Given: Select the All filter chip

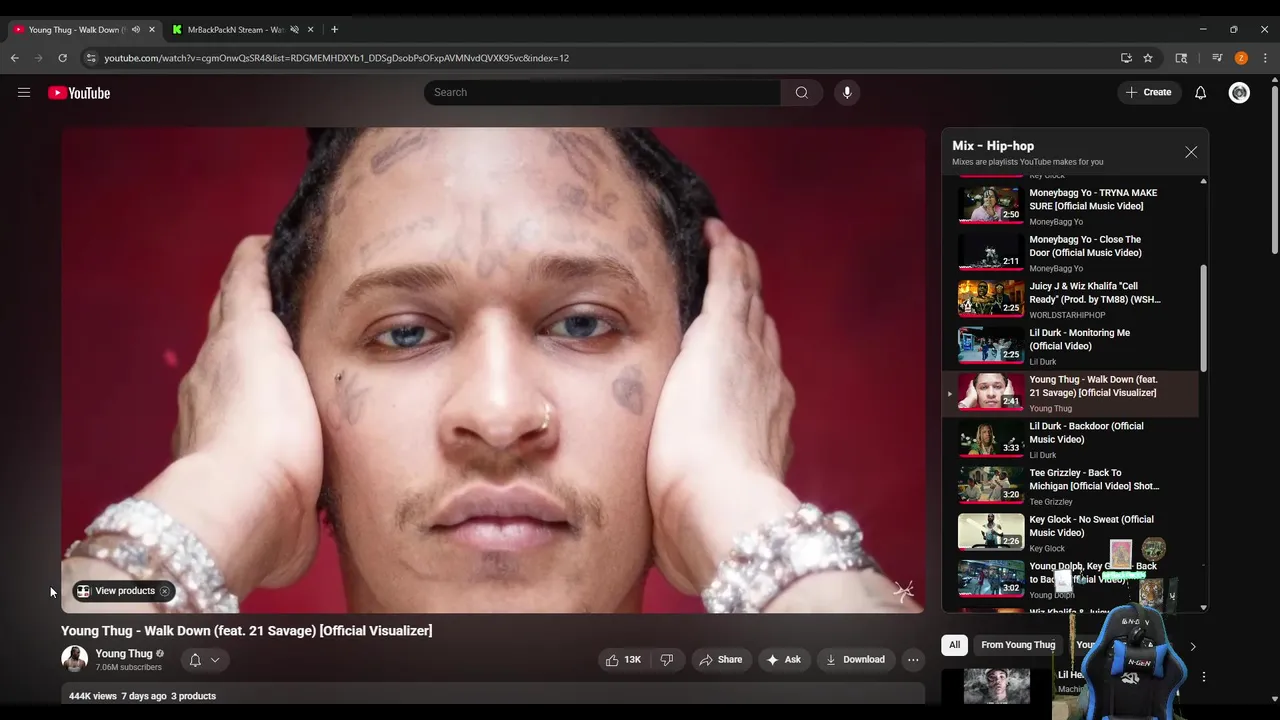Looking at the screenshot, I should 955,645.
